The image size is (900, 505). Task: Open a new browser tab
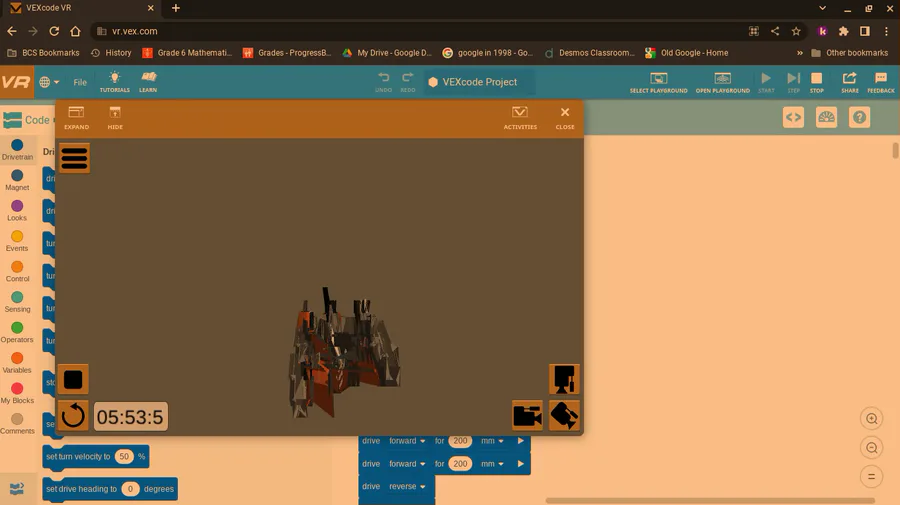coord(176,8)
